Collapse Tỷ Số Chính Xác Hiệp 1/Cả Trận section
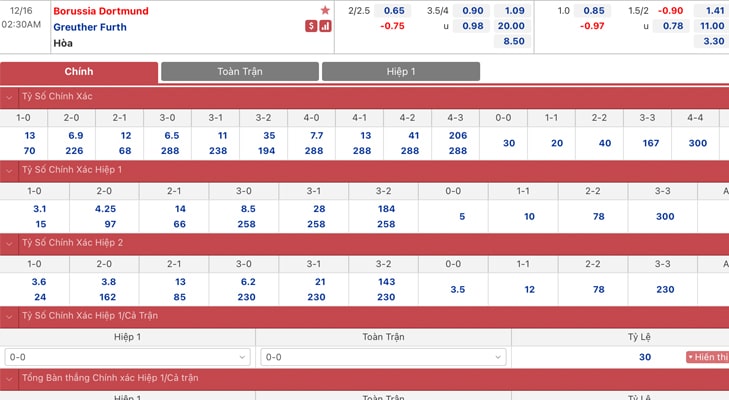Viewport: 729px width, 400px height. [x=9, y=317]
